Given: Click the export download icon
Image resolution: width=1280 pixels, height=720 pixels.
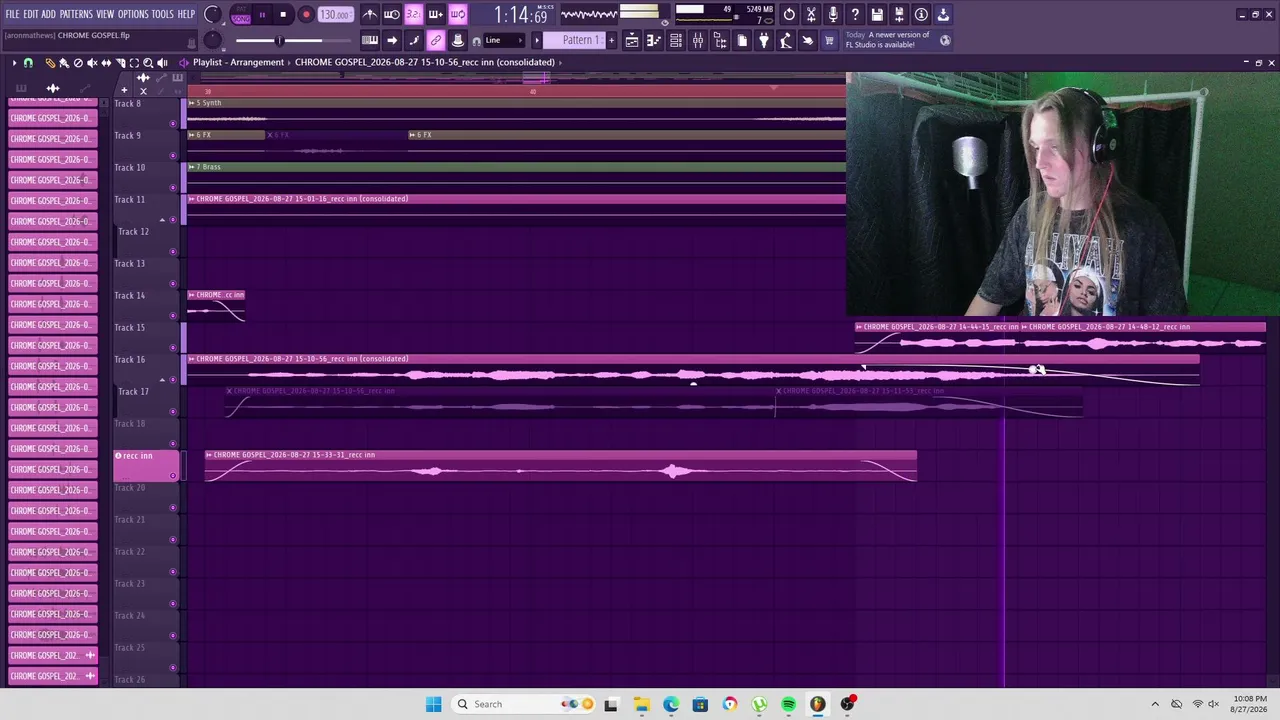Looking at the screenshot, I should [943, 14].
